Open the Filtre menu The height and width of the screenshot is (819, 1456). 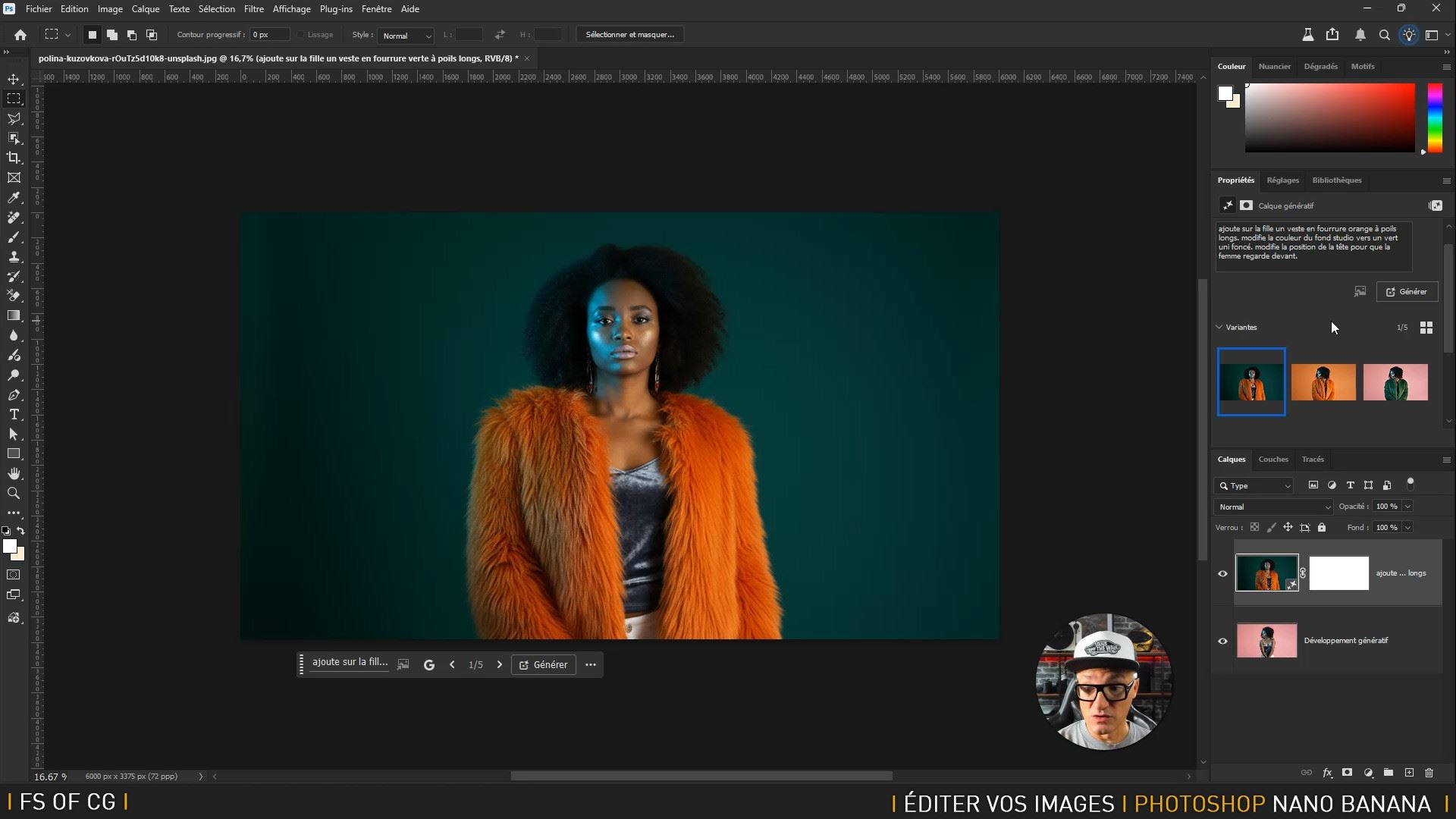[x=253, y=9]
